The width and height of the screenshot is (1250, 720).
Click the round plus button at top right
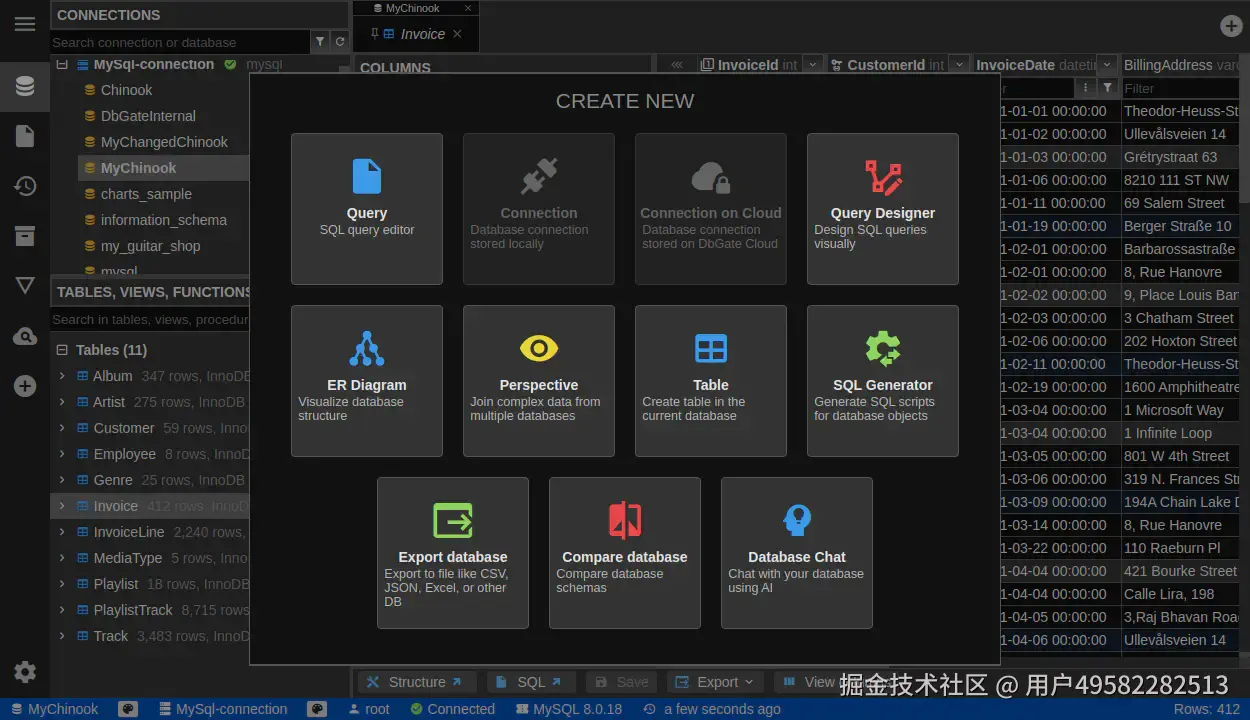click(1232, 27)
